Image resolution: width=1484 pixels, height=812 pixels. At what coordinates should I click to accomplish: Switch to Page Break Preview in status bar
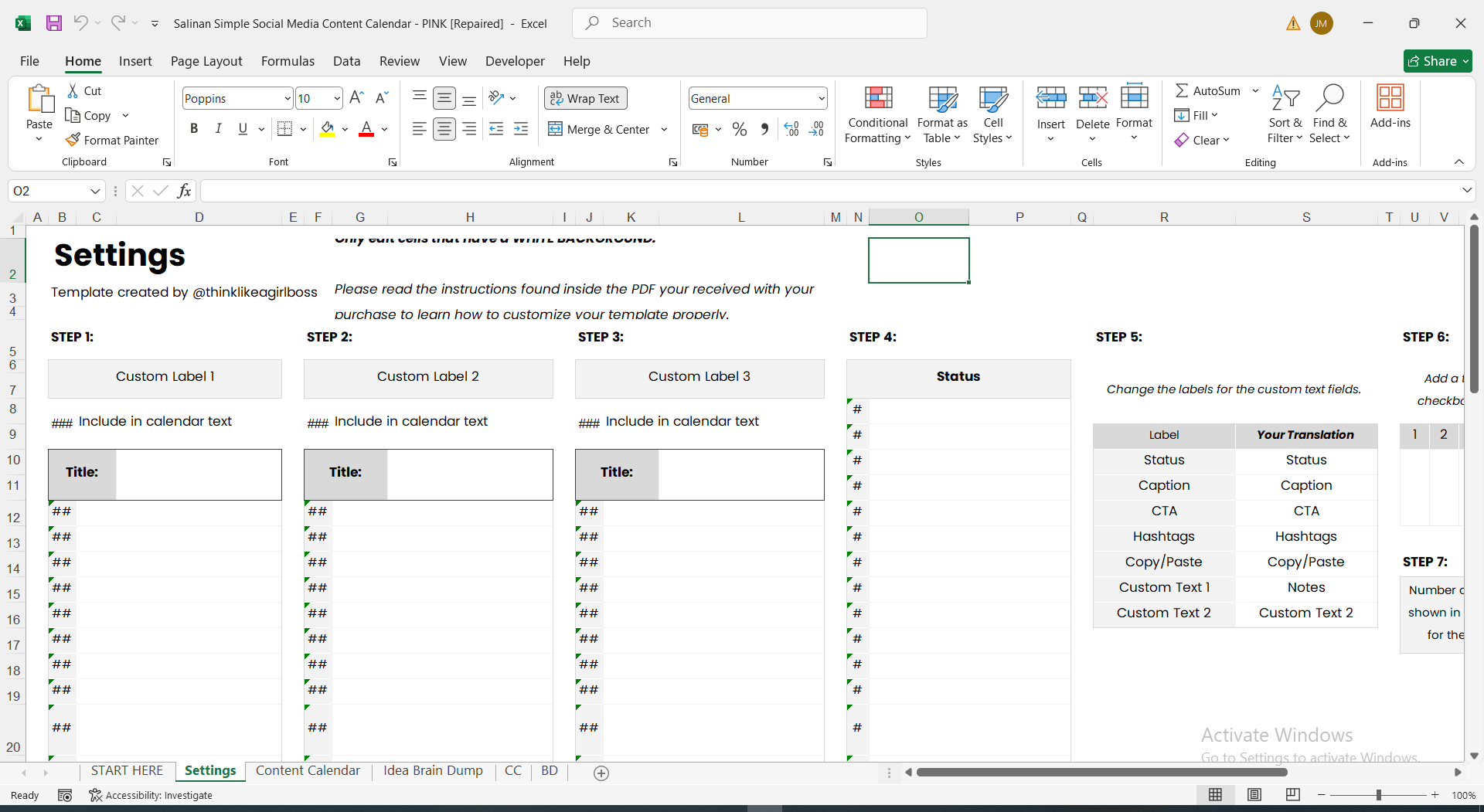[x=1292, y=795]
